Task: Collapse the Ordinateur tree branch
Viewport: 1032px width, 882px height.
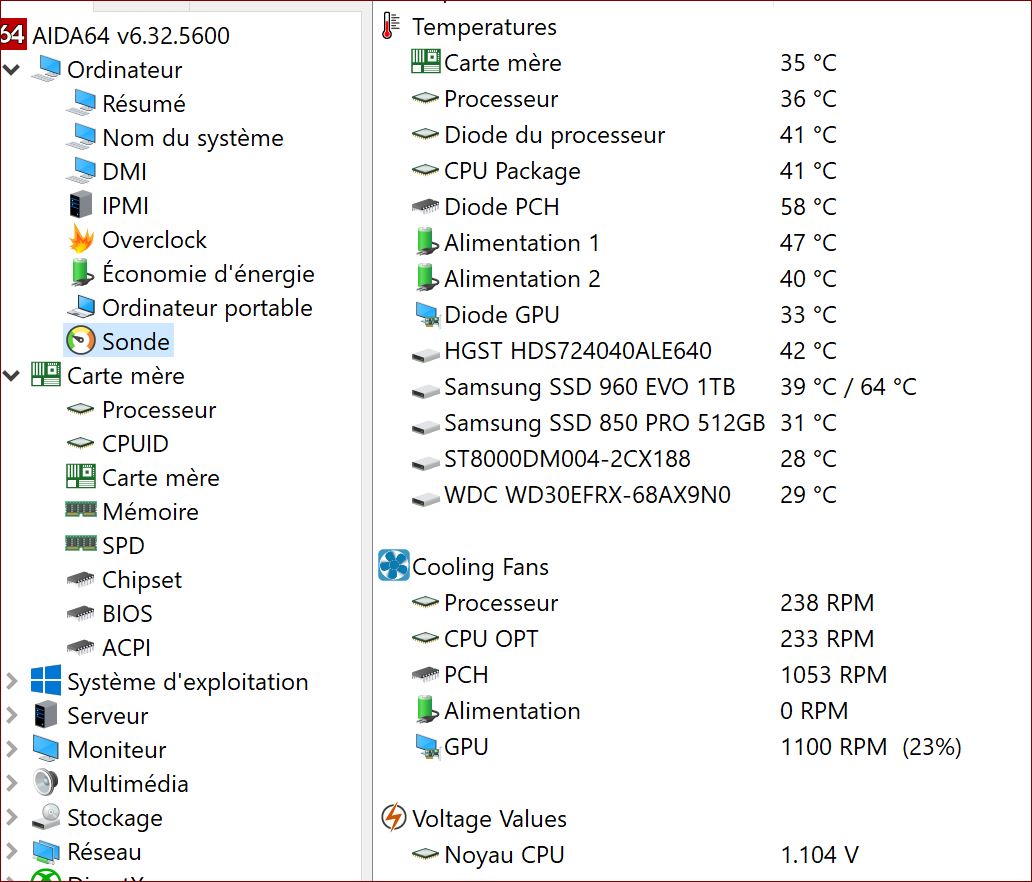Action: click(x=11, y=69)
